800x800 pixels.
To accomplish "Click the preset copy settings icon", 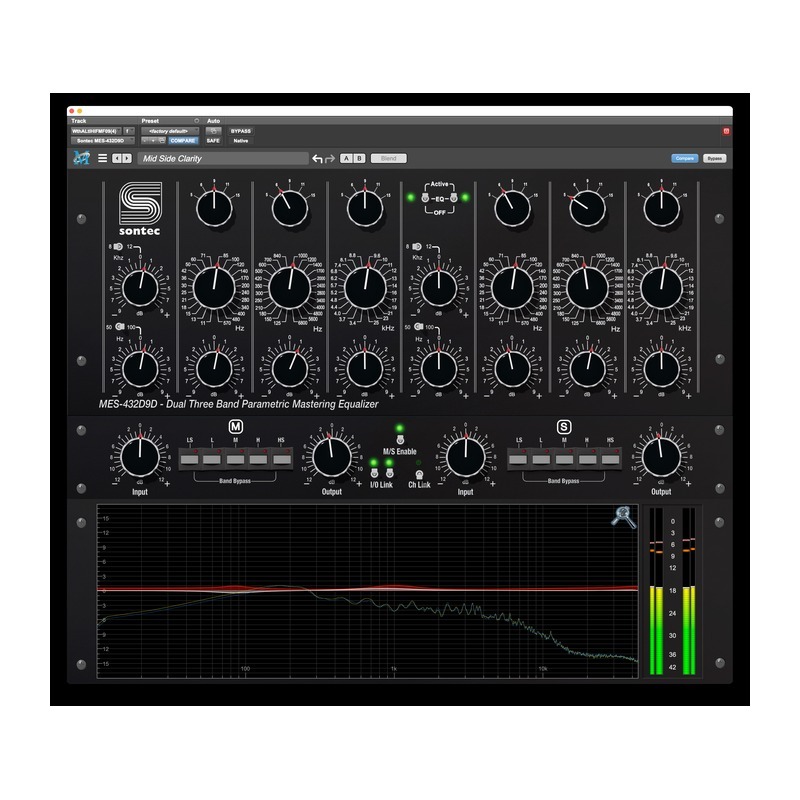I will pyautogui.click(x=162, y=140).
